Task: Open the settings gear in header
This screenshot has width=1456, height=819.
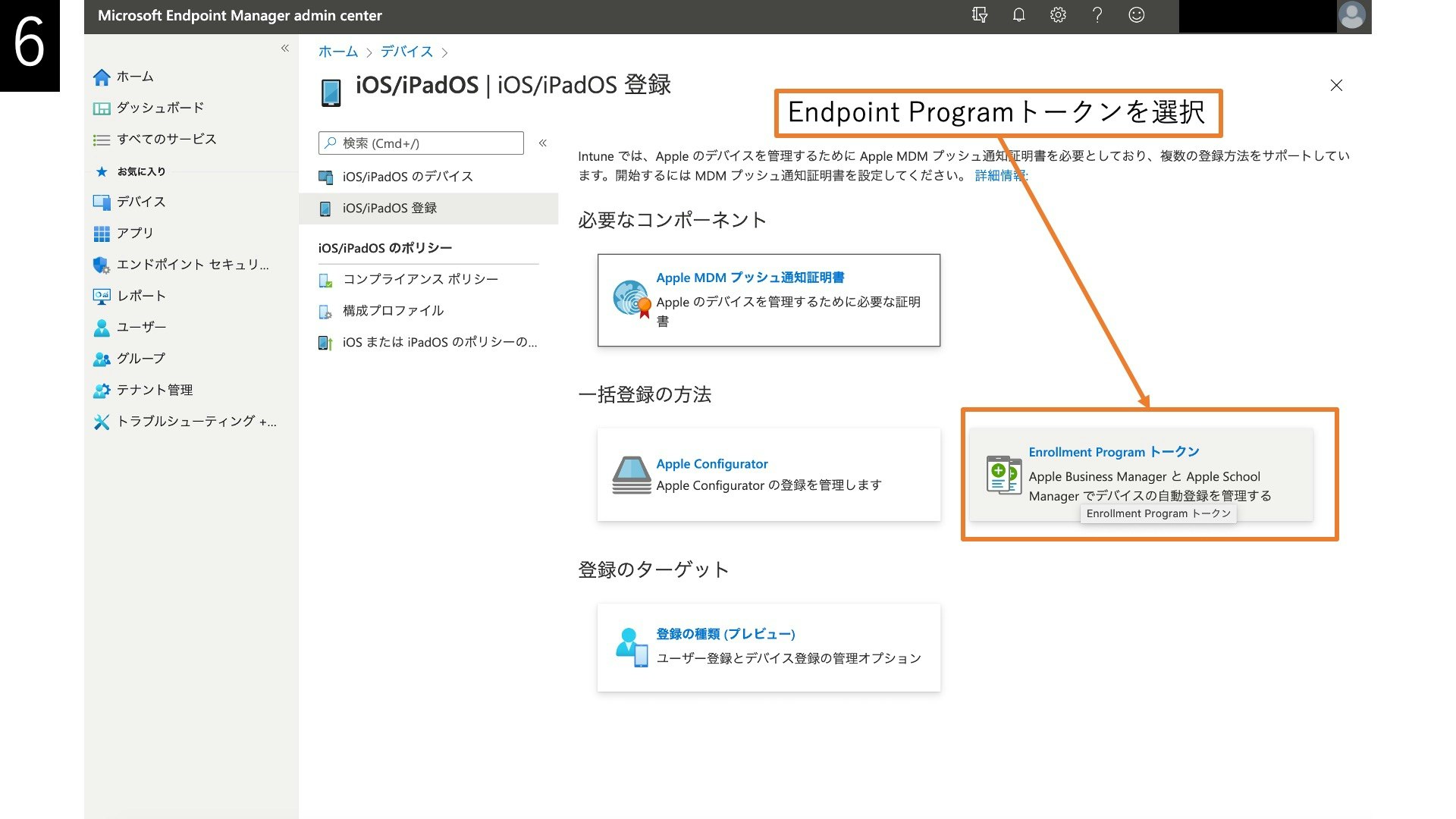Action: click(1058, 15)
